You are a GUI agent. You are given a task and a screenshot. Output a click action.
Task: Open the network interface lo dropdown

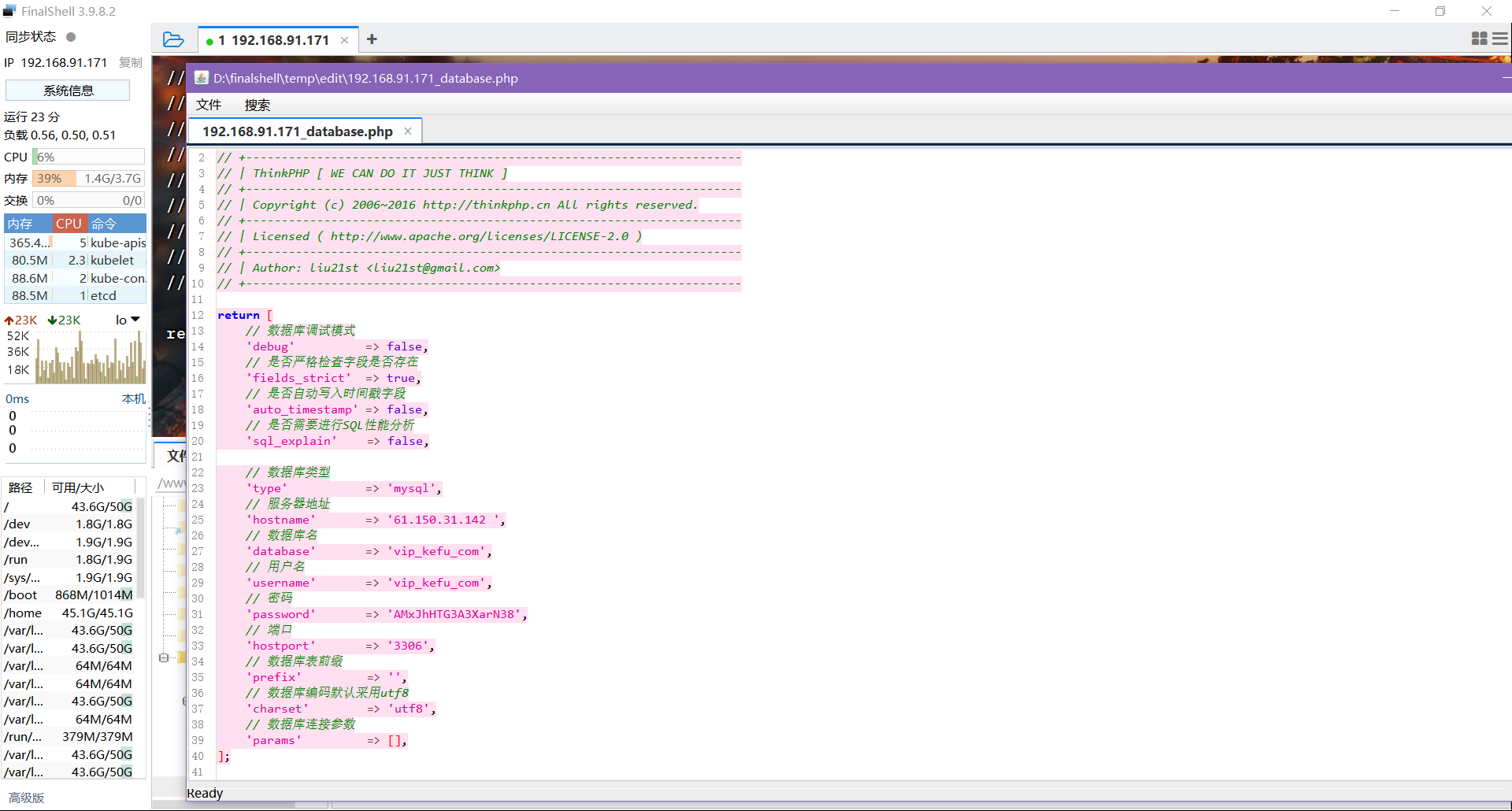point(128,320)
